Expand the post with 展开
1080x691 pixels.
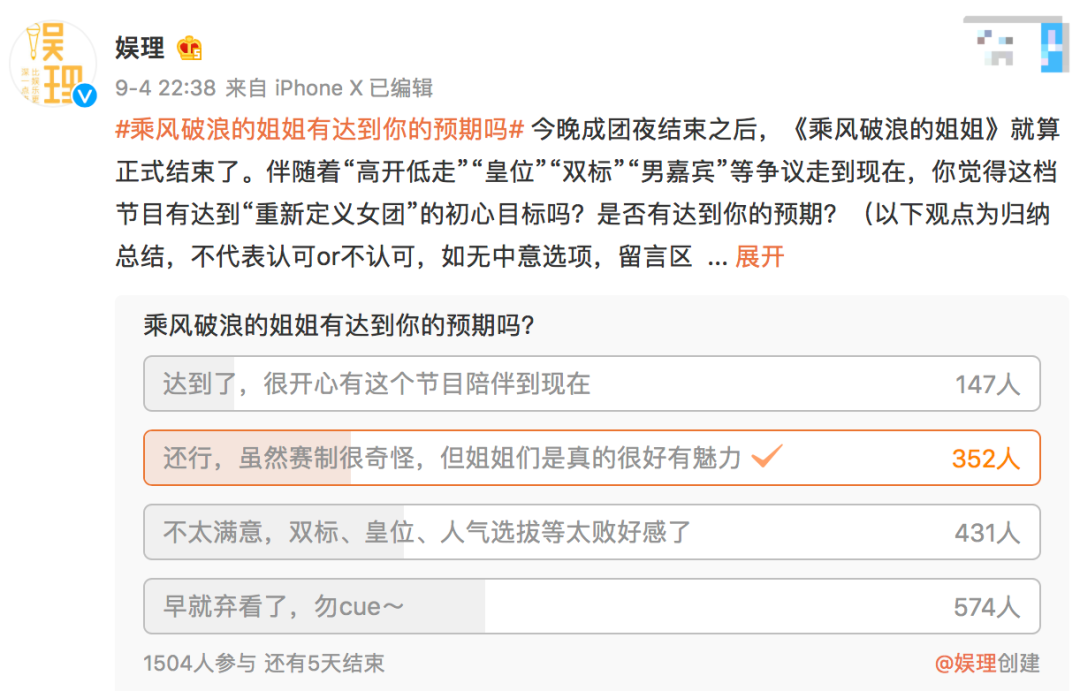tap(760, 257)
